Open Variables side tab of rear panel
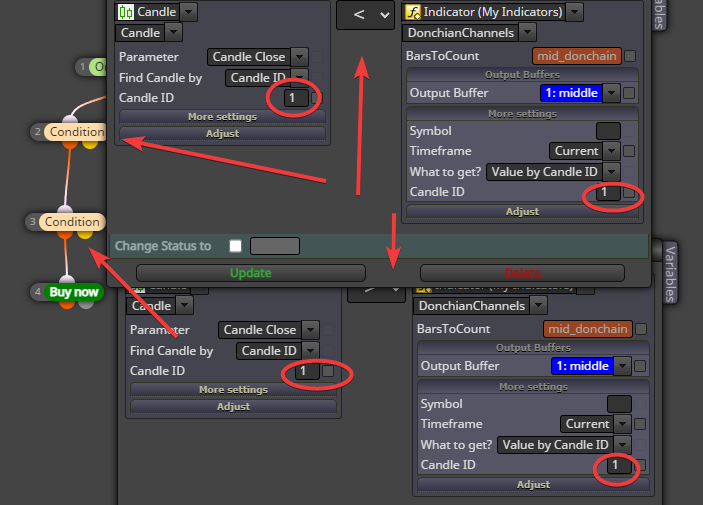Viewport: 703px width, 505px height. pyautogui.click(x=670, y=273)
